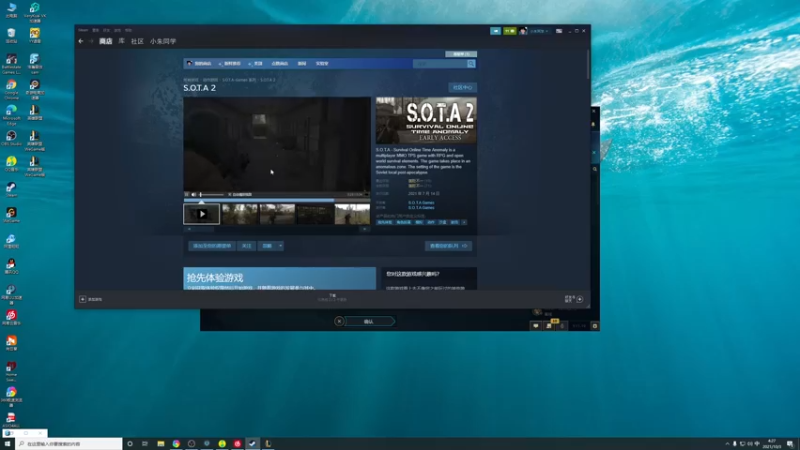
Task: Adjust the trailer volume slider
Action: (x=212, y=194)
